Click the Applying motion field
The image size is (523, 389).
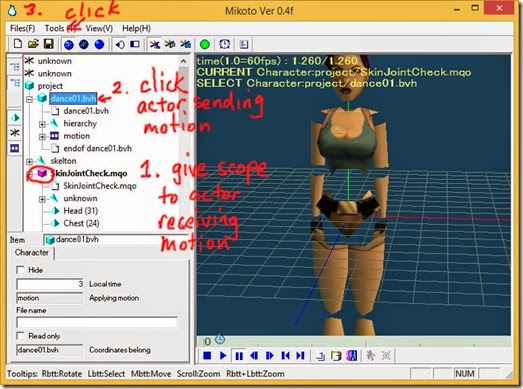pyautogui.click(x=50, y=298)
